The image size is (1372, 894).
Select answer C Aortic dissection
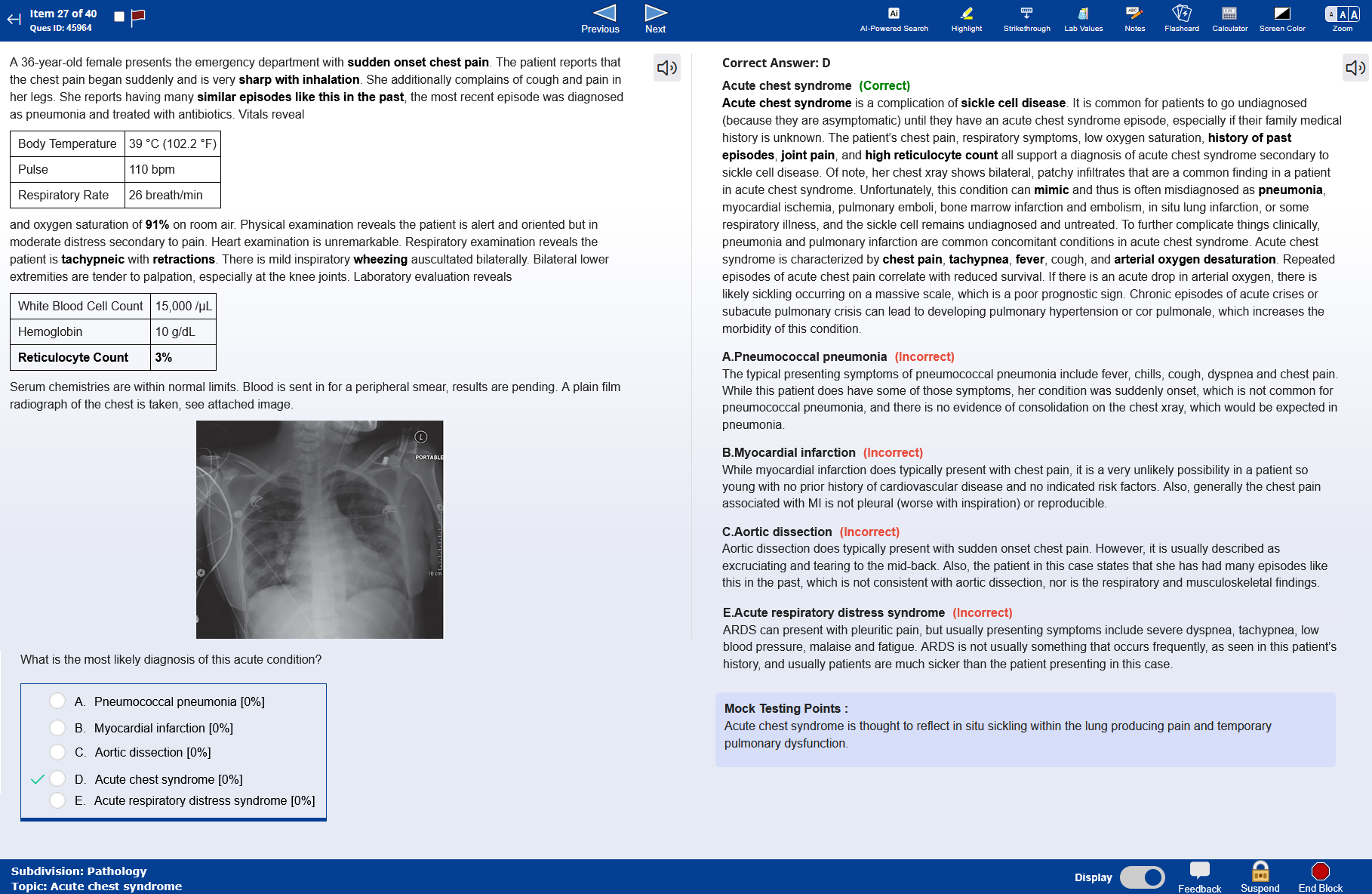[57, 751]
